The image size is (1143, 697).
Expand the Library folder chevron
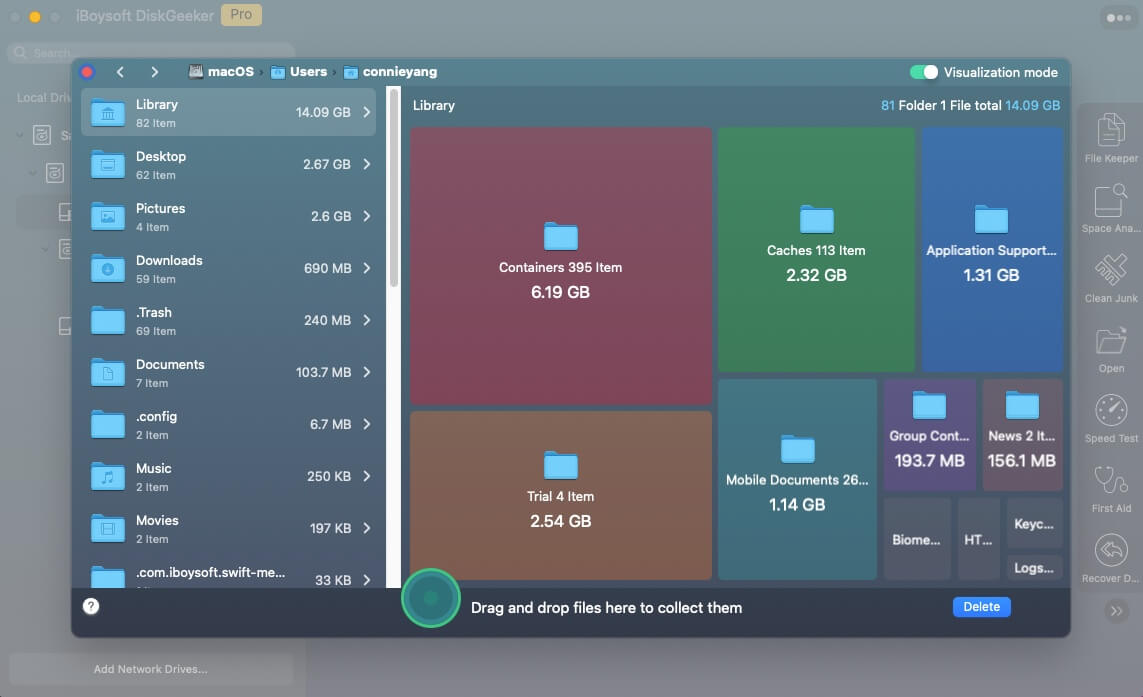[367, 113]
